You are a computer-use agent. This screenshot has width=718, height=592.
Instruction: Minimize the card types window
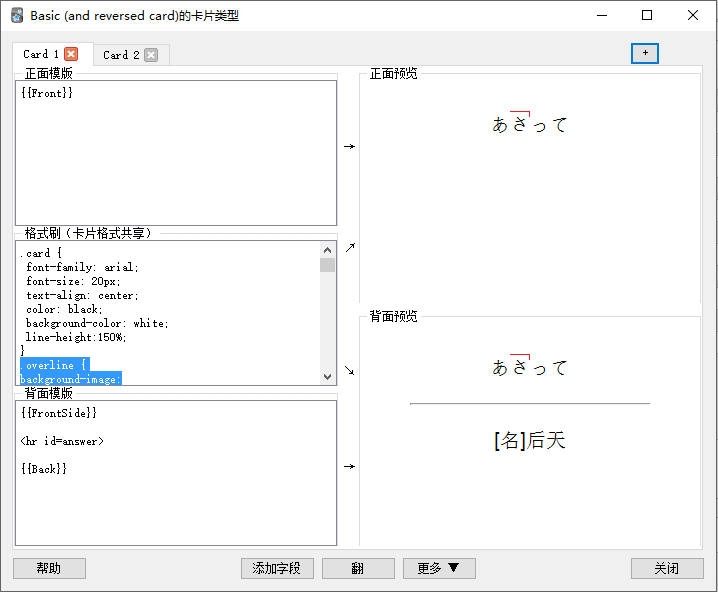coord(602,16)
